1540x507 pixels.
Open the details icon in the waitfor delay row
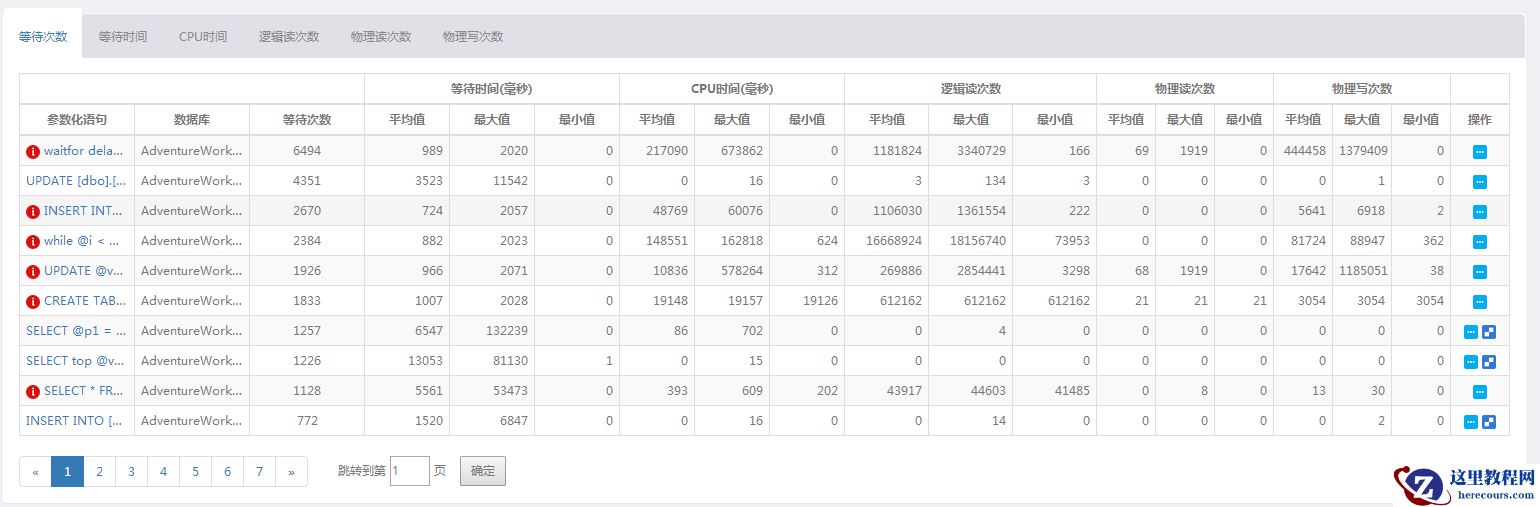point(1480,152)
